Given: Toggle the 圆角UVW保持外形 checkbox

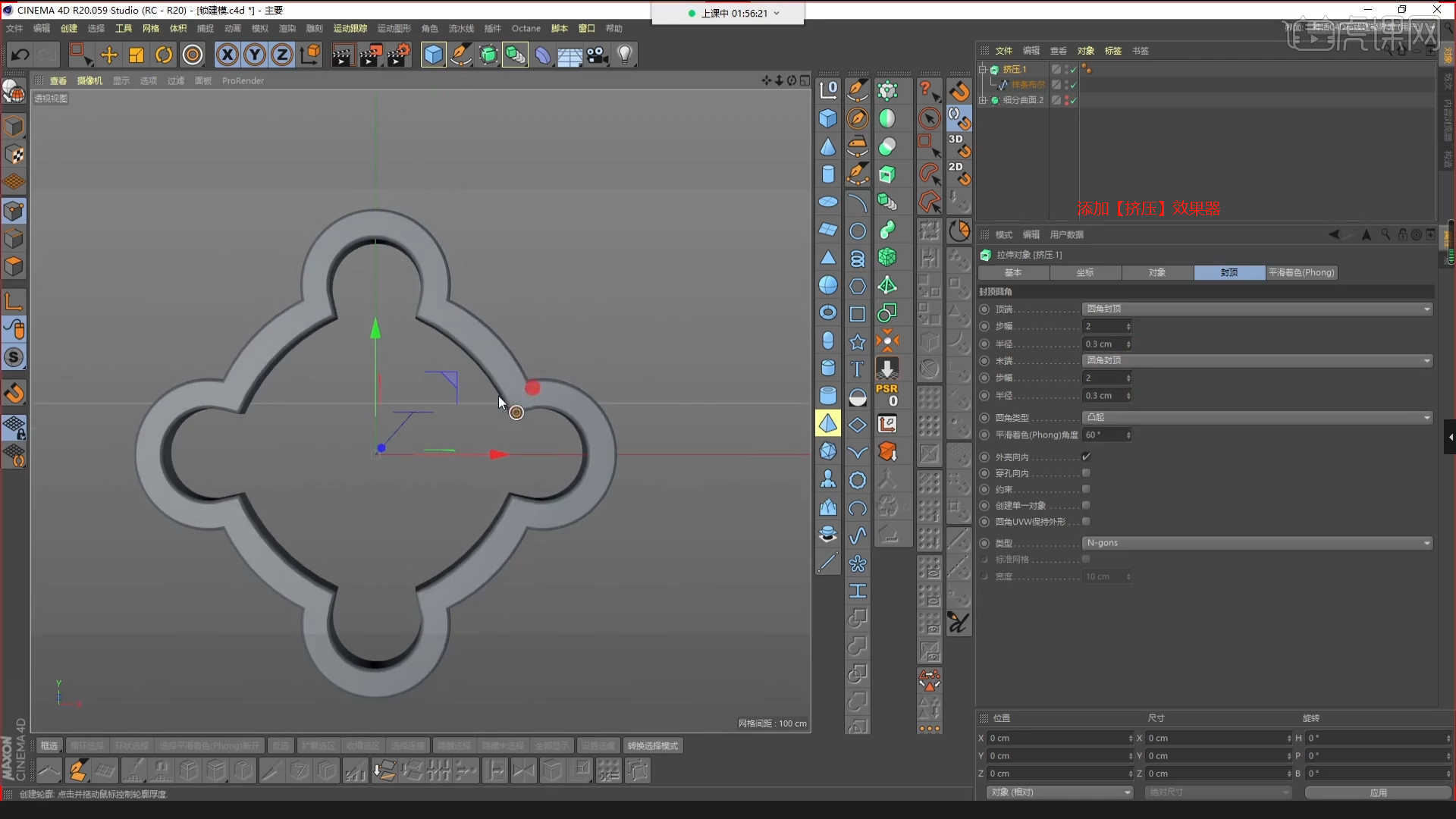Looking at the screenshot, I should point(1086,521).
